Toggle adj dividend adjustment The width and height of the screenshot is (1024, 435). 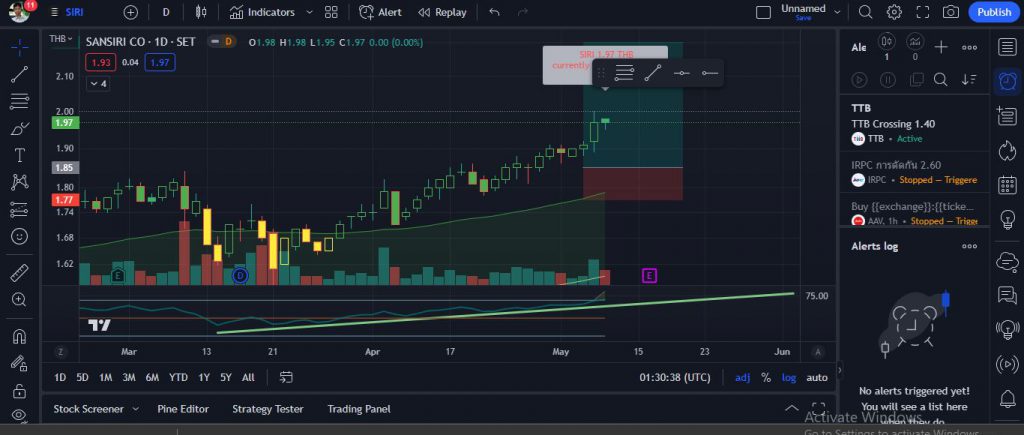click(x=743, y=378)
